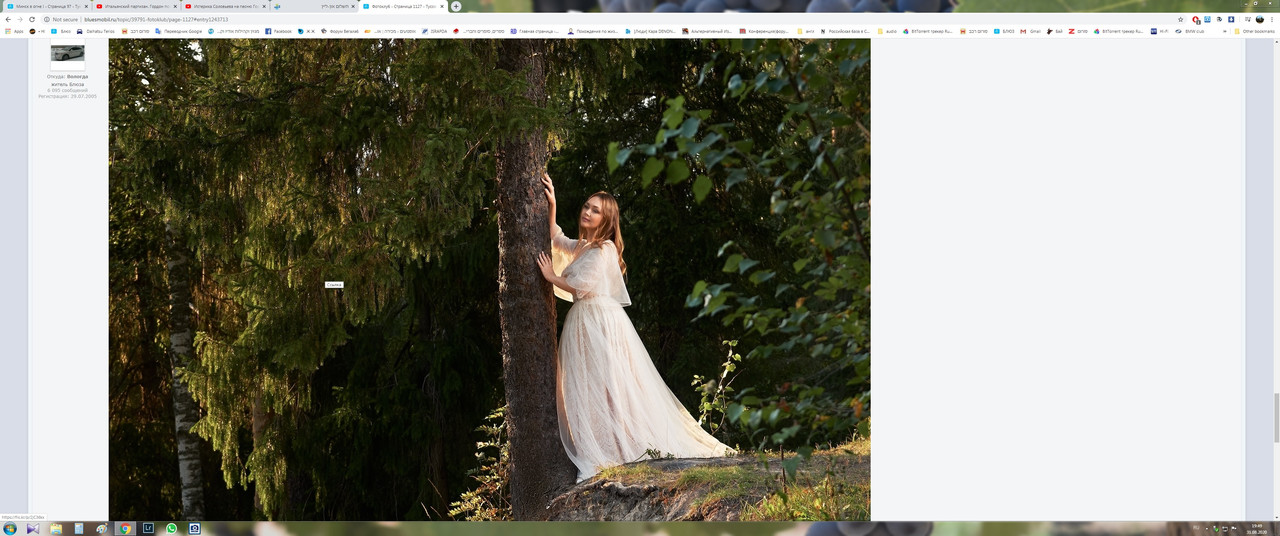Show the hidden bookmarks overflow chevron

(1225, 31)
